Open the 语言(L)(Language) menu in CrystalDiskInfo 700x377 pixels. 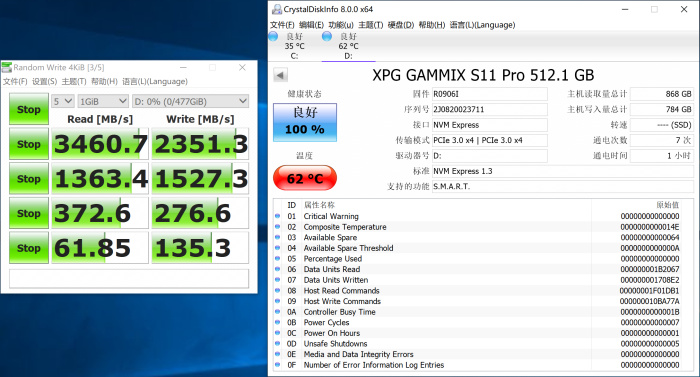point(482,25)
